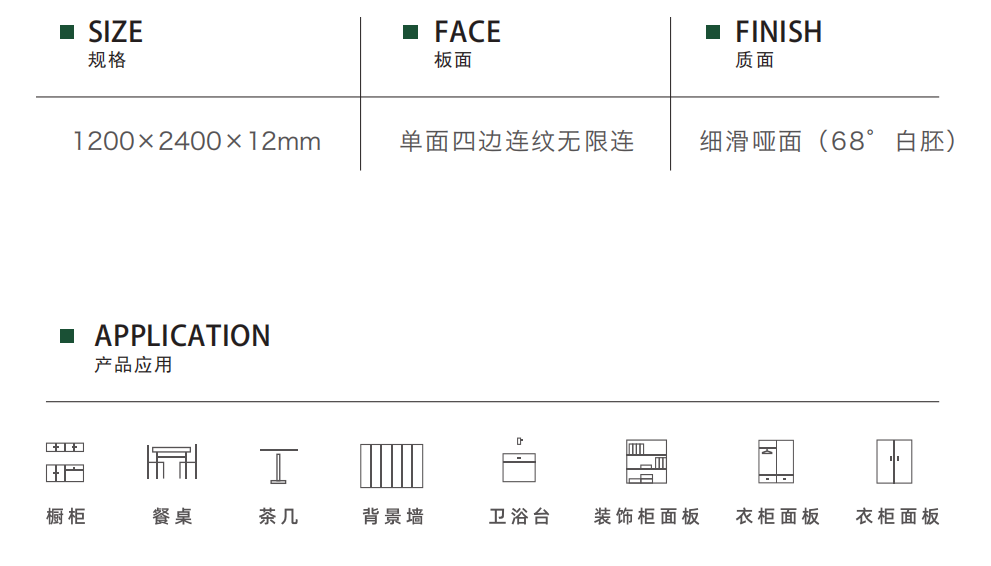Click the FINISH 质面 heading
The height and width of the screenshot is (566, 991).
[779, 44]
